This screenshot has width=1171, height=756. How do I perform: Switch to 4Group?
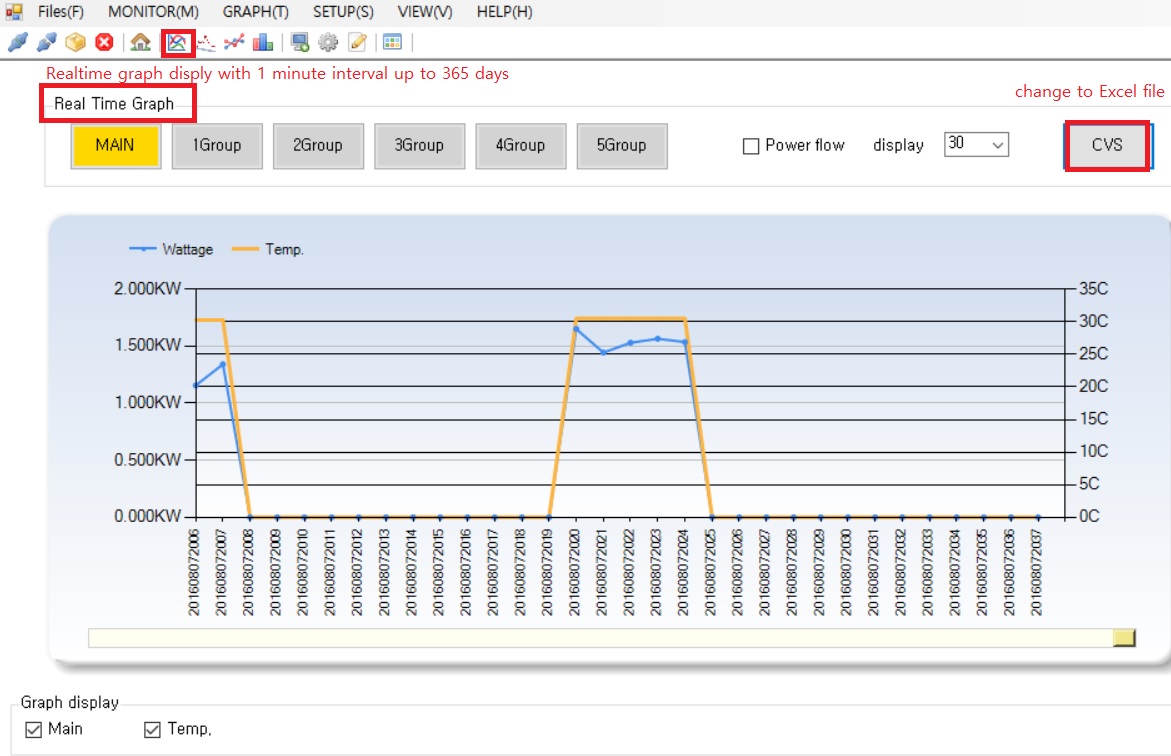click(521, 146)
